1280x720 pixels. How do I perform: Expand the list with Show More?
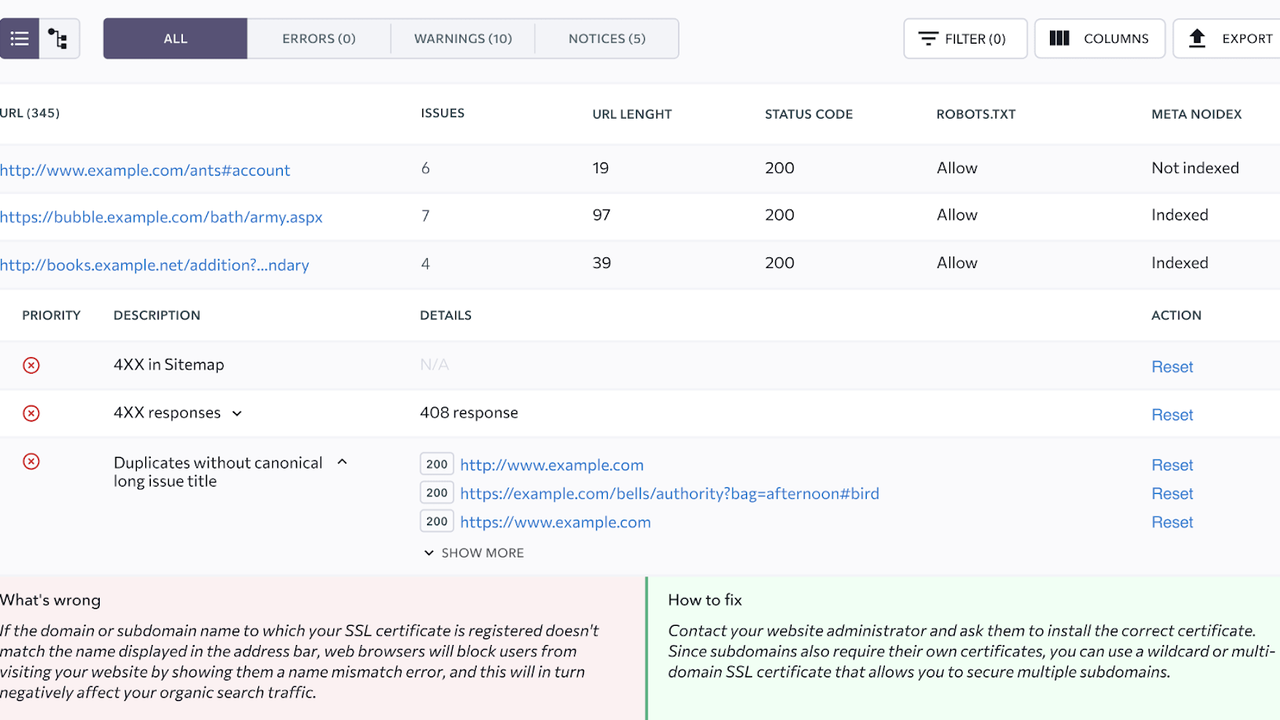click(x=473, y=553)
